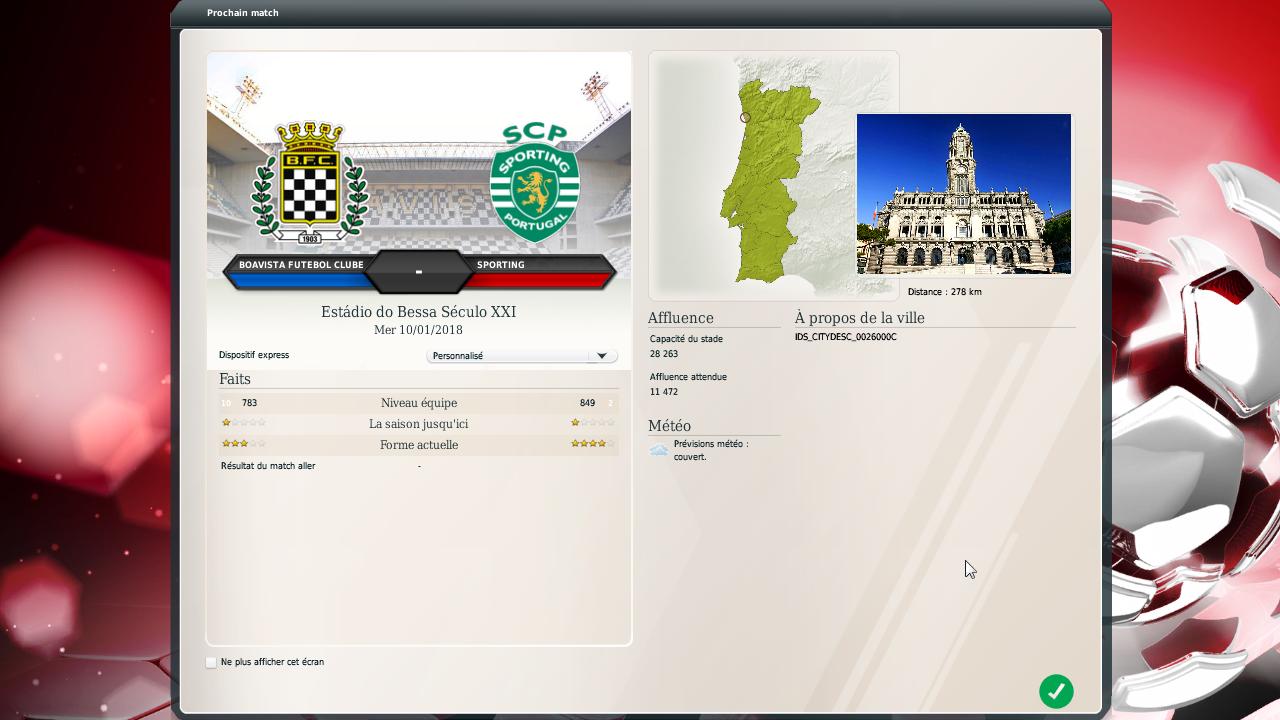The height and width of the screenshot is (720, 1280).
Task: Click the expected attendance value 11 472
Action: tap(664, 392)
